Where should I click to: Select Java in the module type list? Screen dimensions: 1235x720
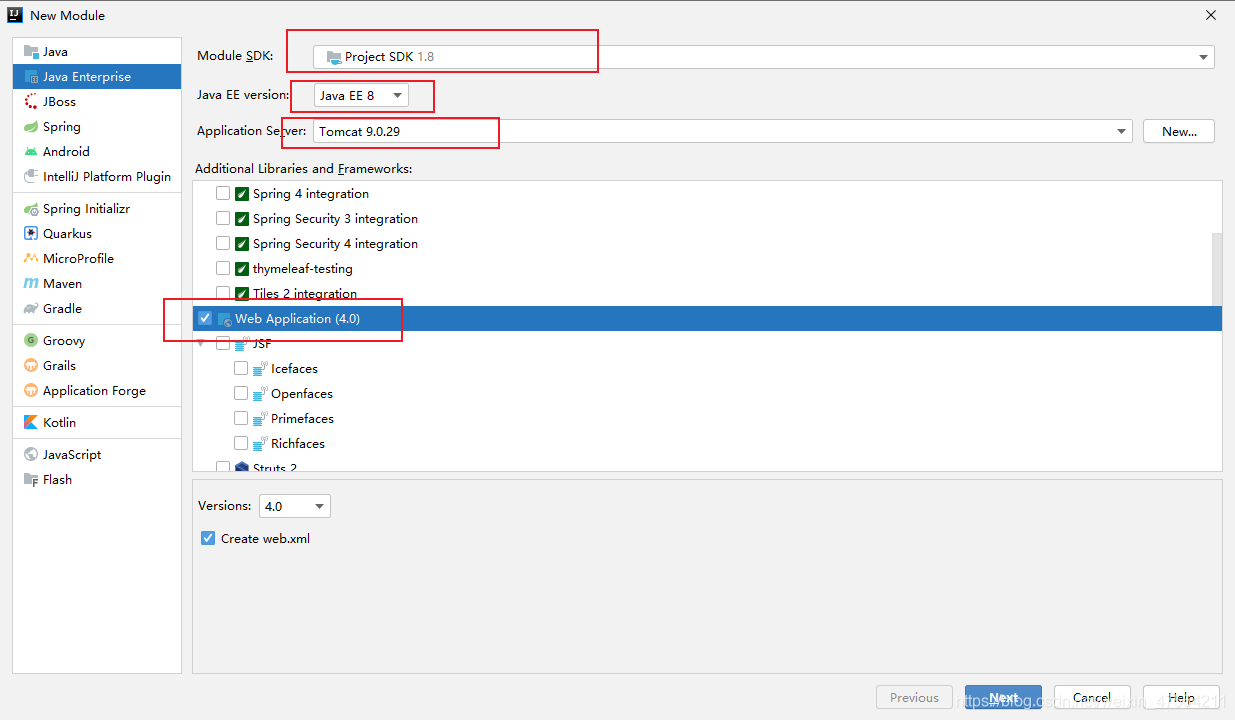point(97,51)
